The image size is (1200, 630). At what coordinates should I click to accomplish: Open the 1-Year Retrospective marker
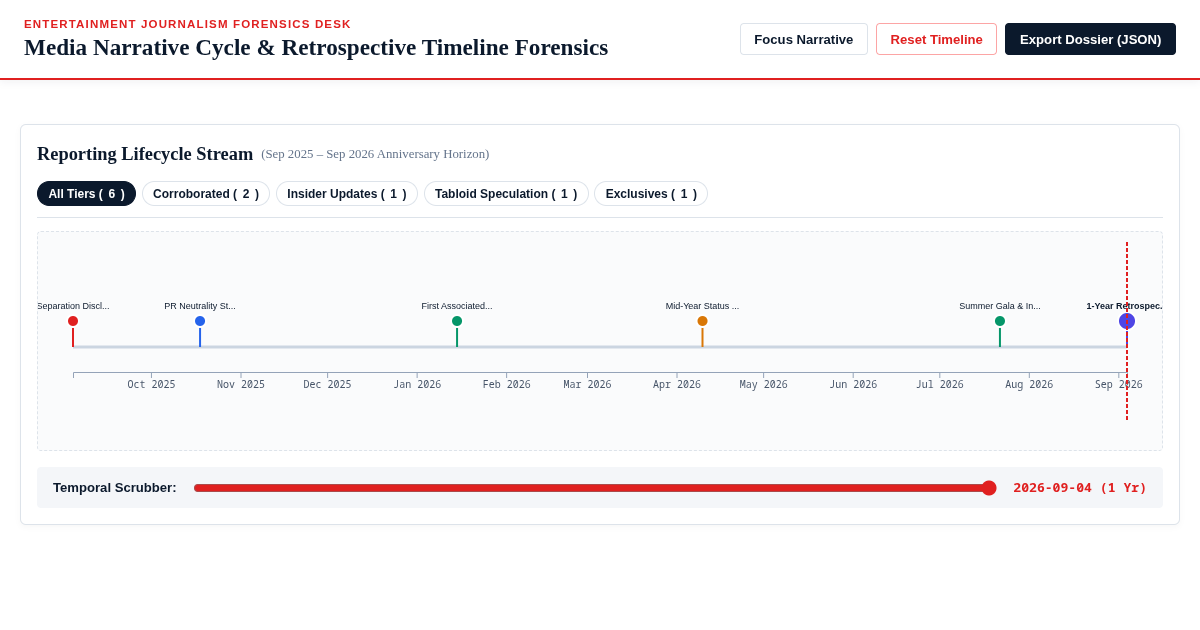[x=1127, y=321]
